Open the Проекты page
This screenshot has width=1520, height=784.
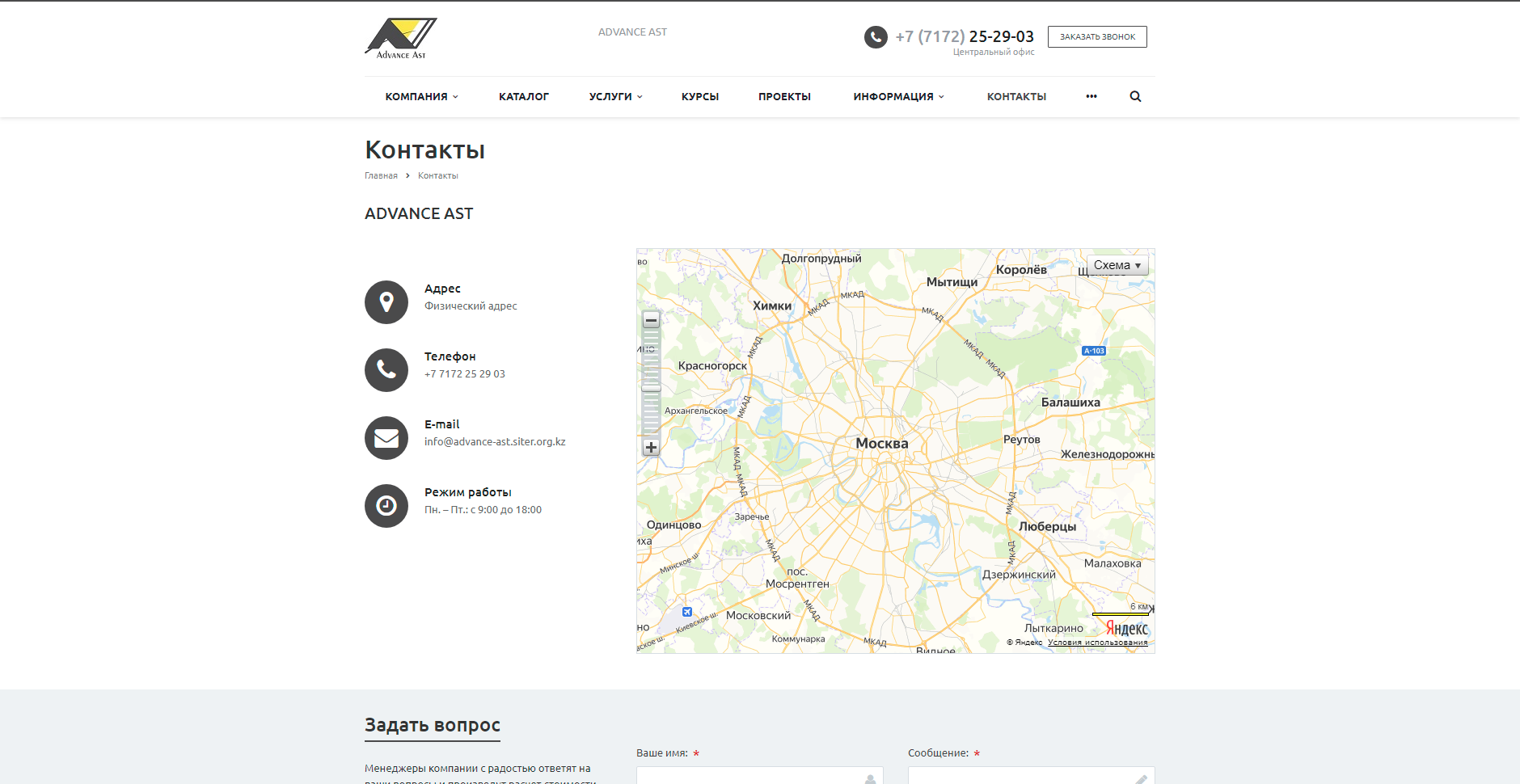click(x=784, y=96)
